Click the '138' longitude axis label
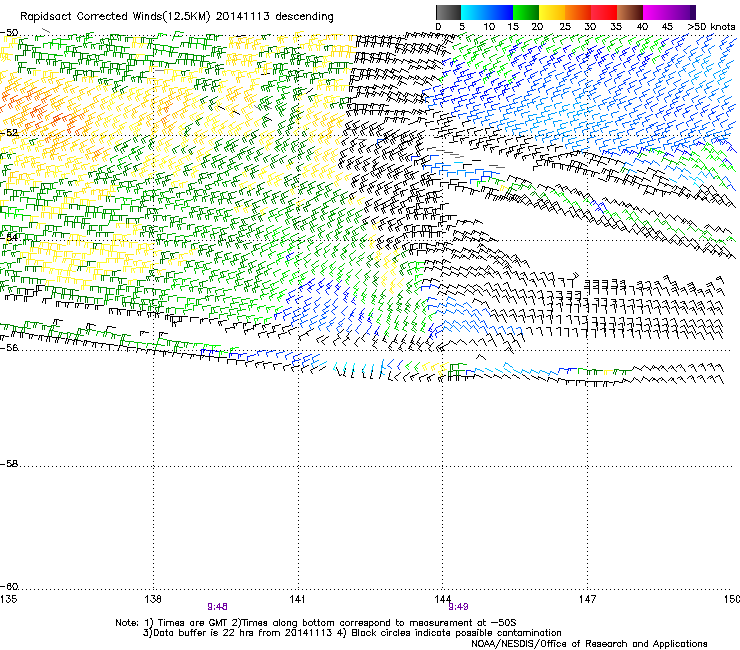This screenshot has height=650, width=740. coord(153,599)
